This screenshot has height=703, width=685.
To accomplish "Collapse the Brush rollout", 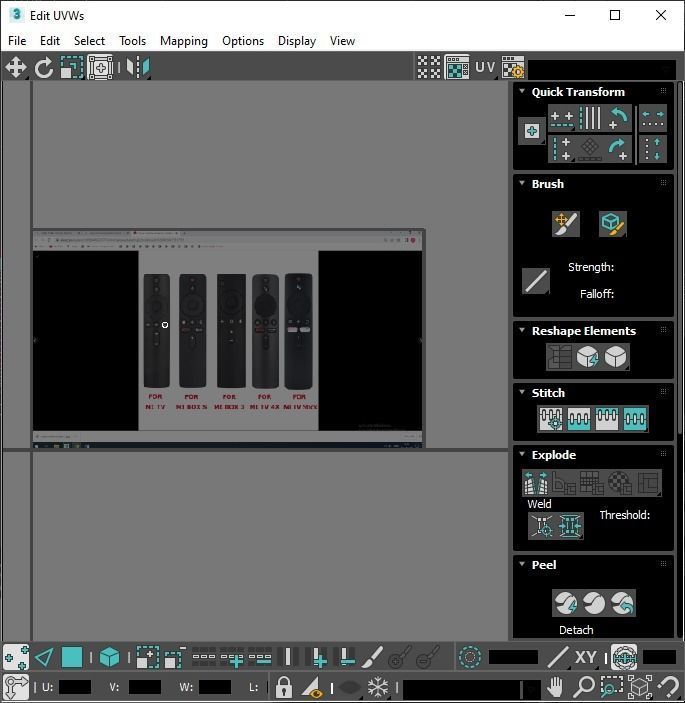I will coord(522,183).
